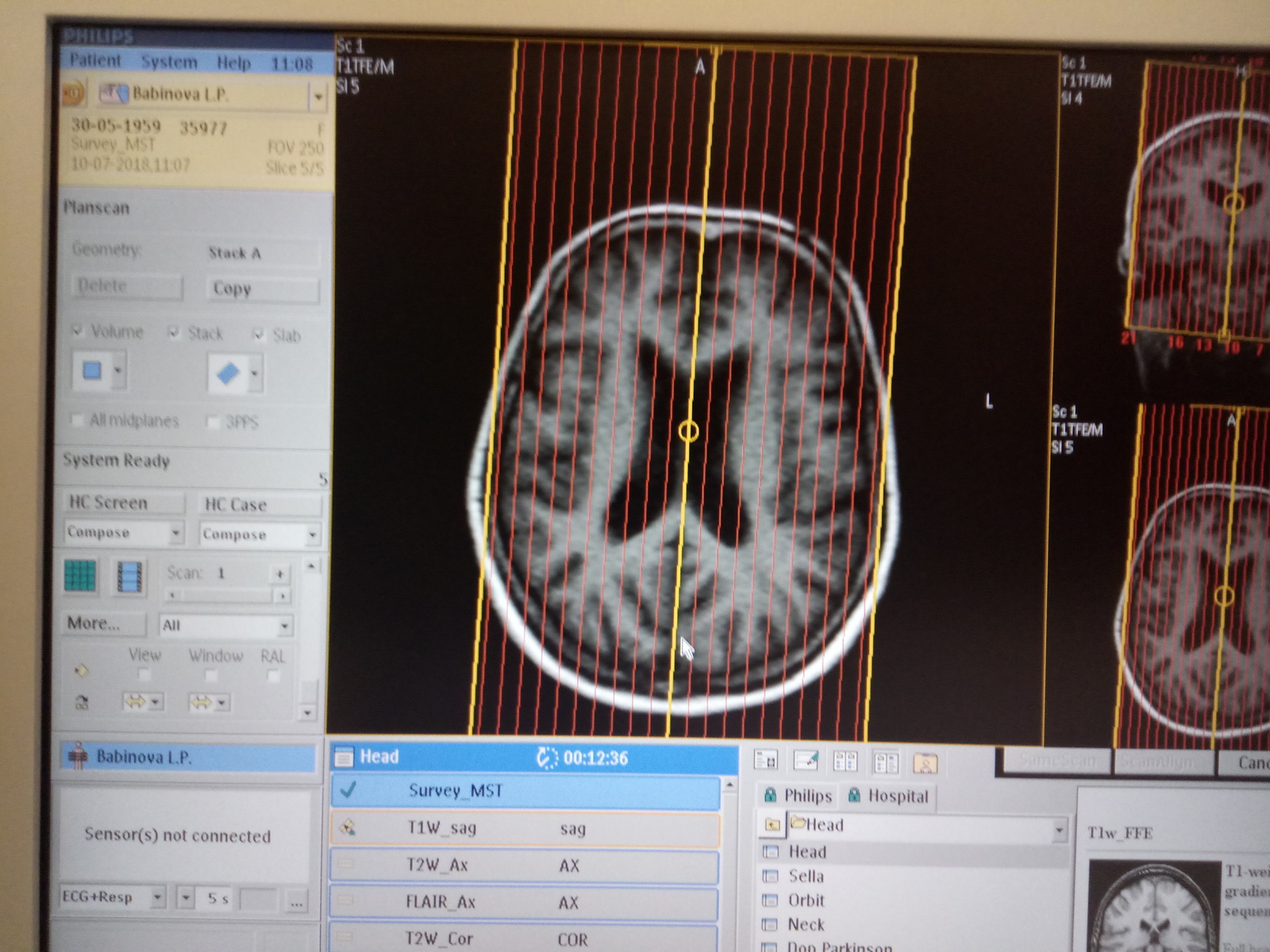Expand the diamond shape dropdown arrow
This screenshot has width=1270, height=952.
coord(255,373)
